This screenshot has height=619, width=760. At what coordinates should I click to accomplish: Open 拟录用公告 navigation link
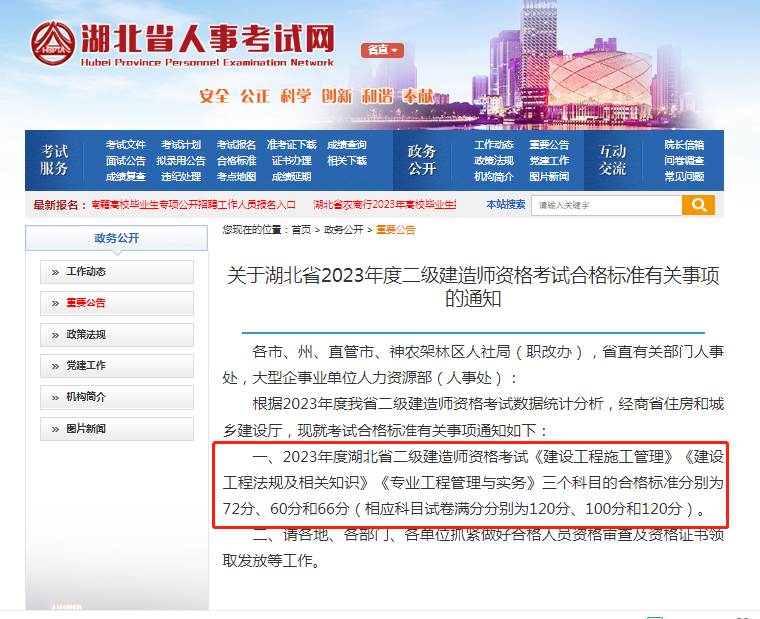[181, 160]
